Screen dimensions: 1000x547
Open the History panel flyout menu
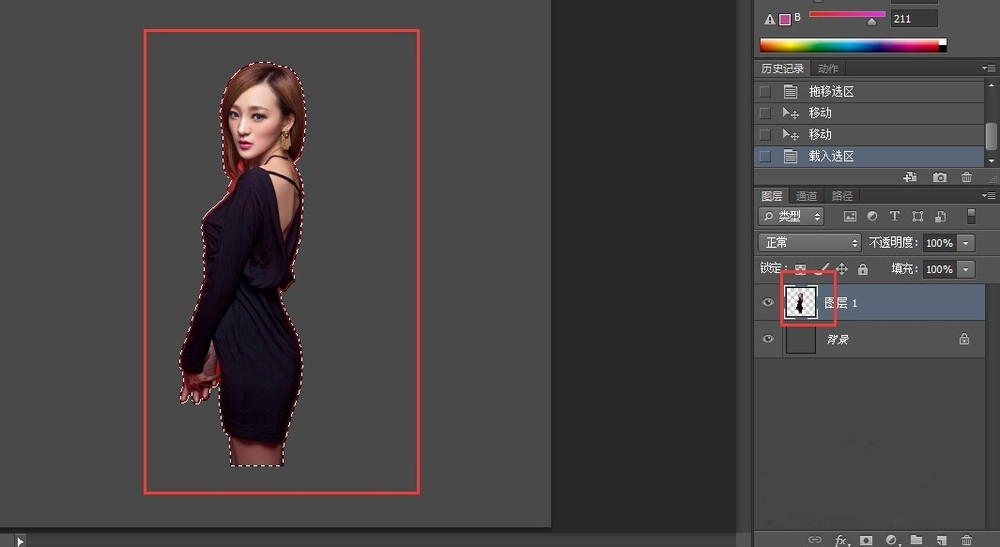pyautogui.click(x=988, y=68)
